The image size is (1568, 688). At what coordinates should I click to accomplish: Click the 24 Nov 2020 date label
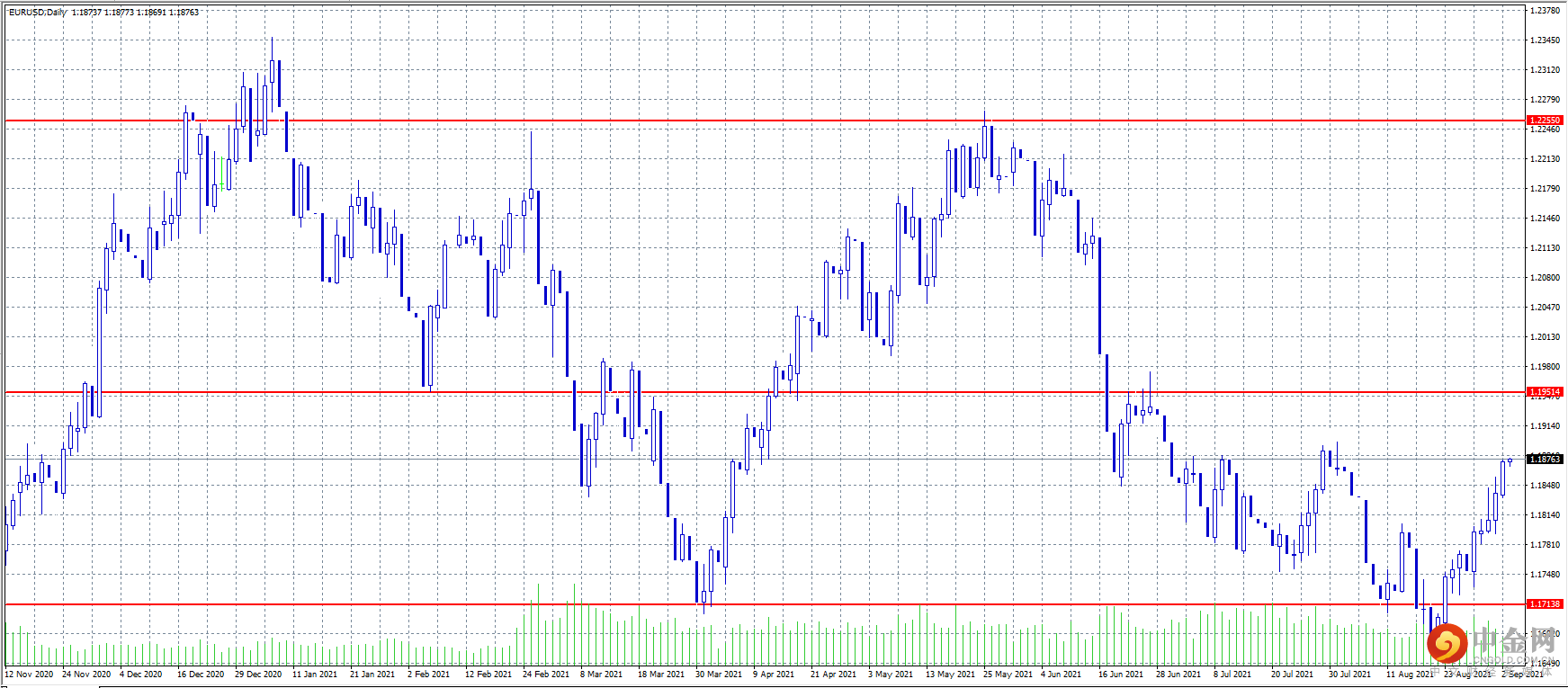click(86, 675)
